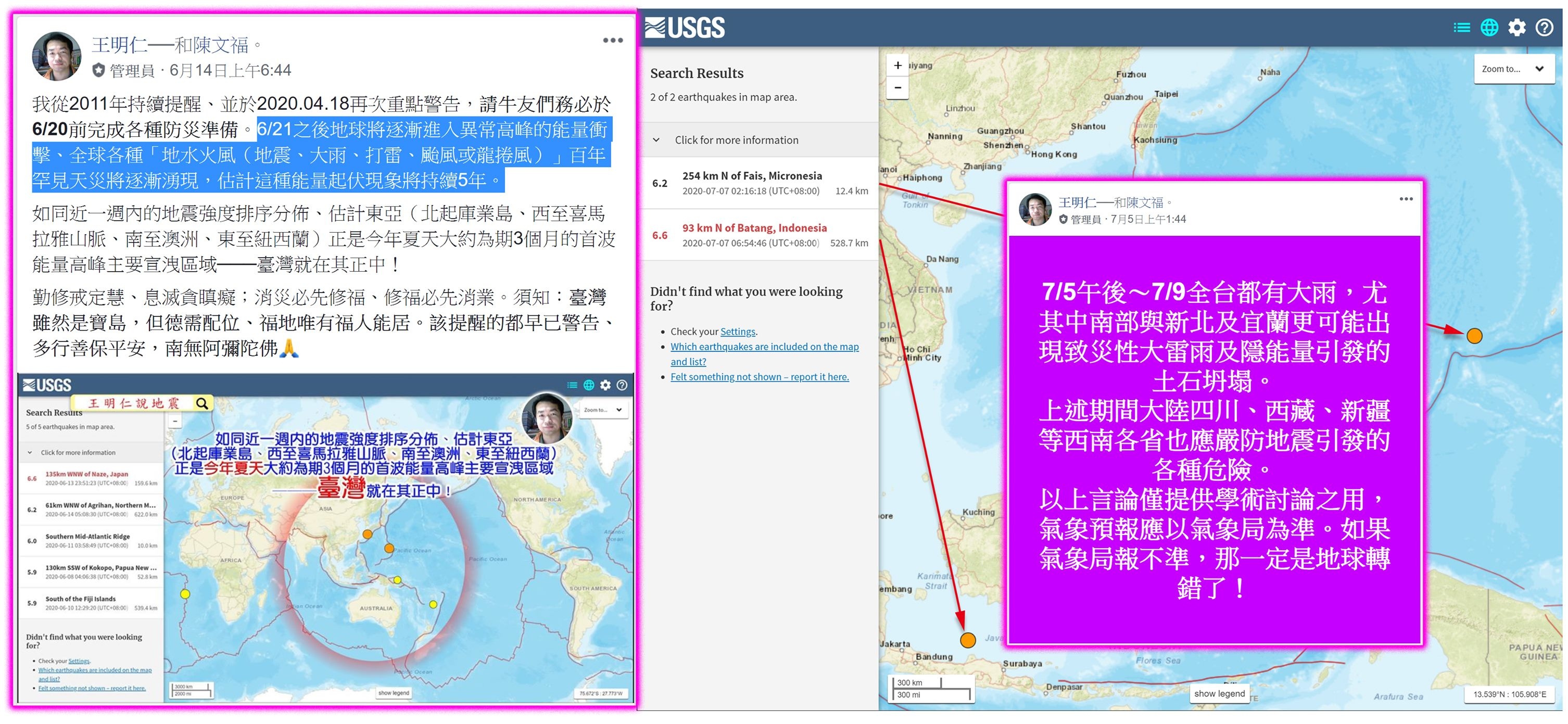Screen dimensions: 1568x724
Task: Click the USGS logo in the main header
Action: click(x=685, y=28)
